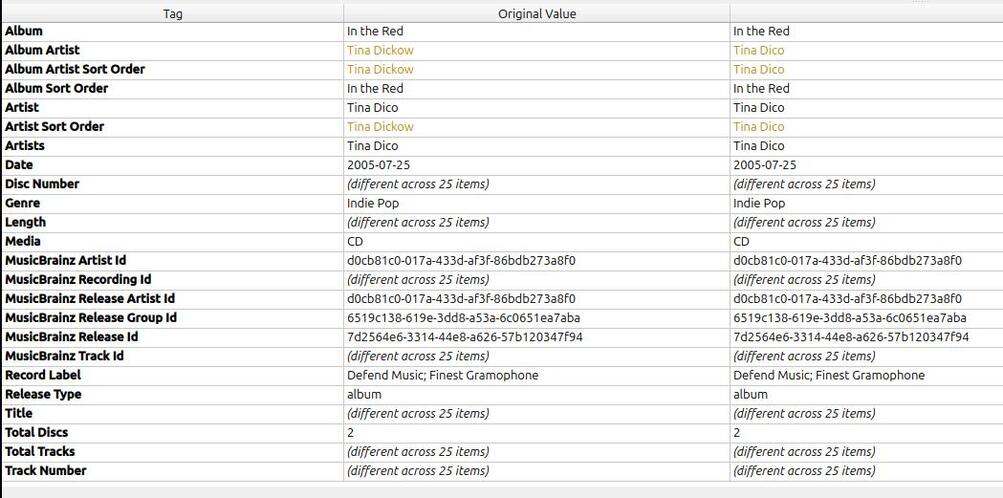Click the Title tag name cell

[19, 413]
